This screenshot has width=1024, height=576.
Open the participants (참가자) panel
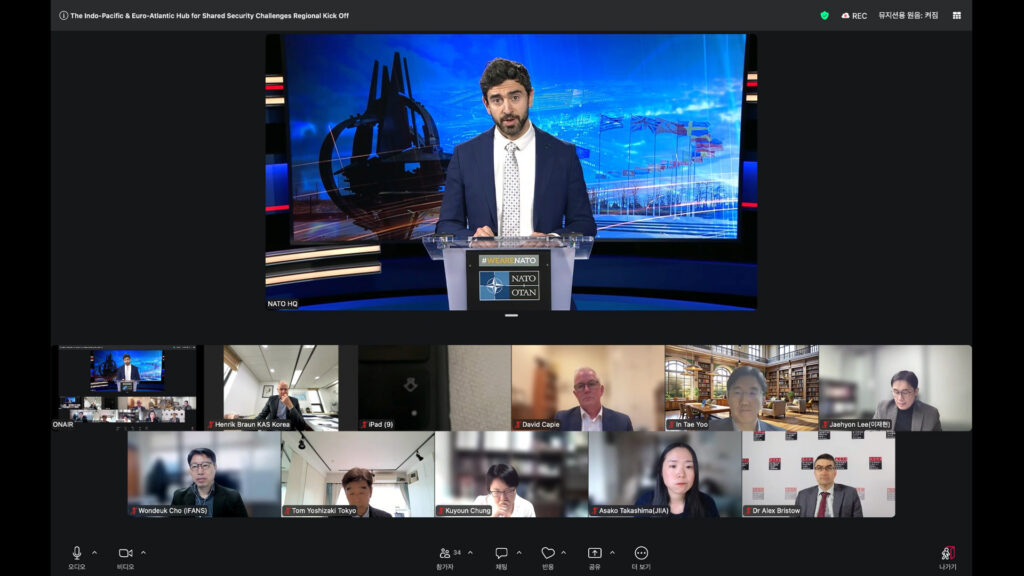[x=445, y=553]
